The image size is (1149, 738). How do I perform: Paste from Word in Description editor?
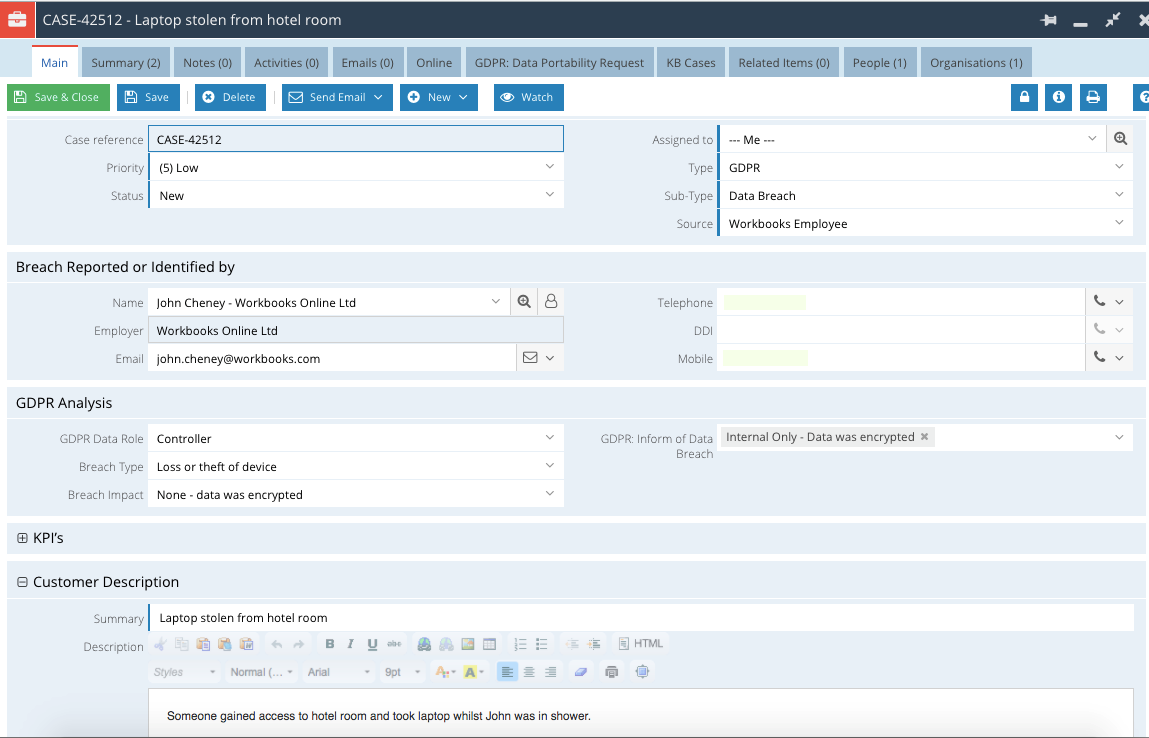[x=247, y=644]
